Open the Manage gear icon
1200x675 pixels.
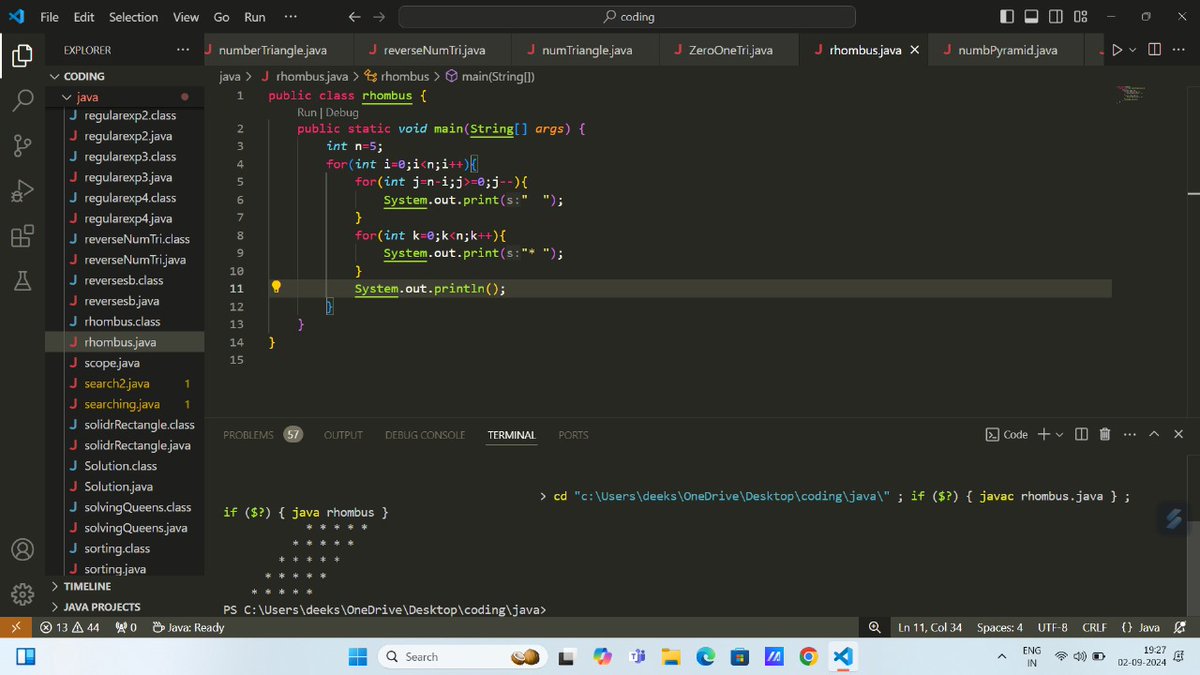click(22, 594)
